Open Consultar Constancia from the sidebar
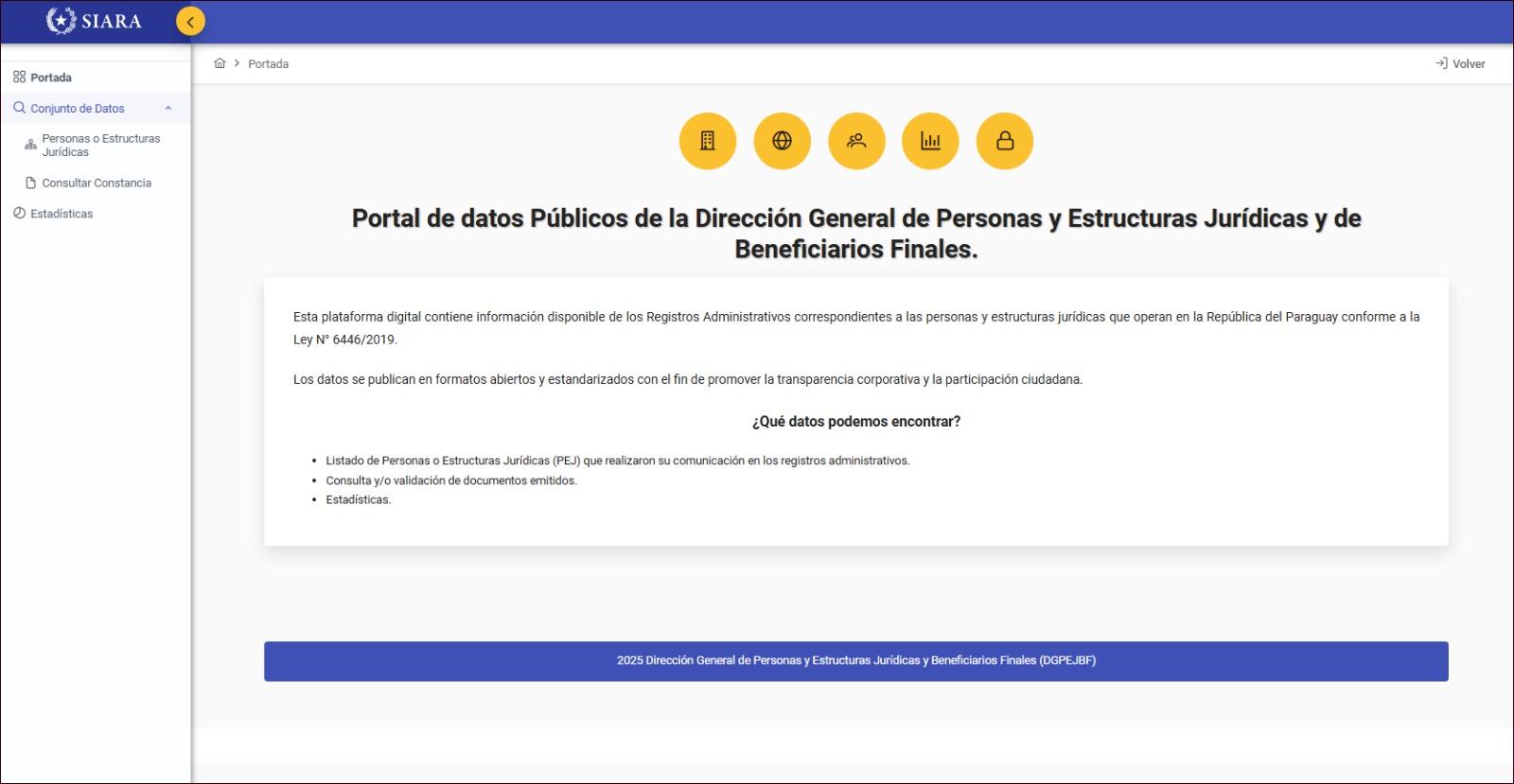The height and width of the screenshot is (784, 1514). click(x=96, y=183)
